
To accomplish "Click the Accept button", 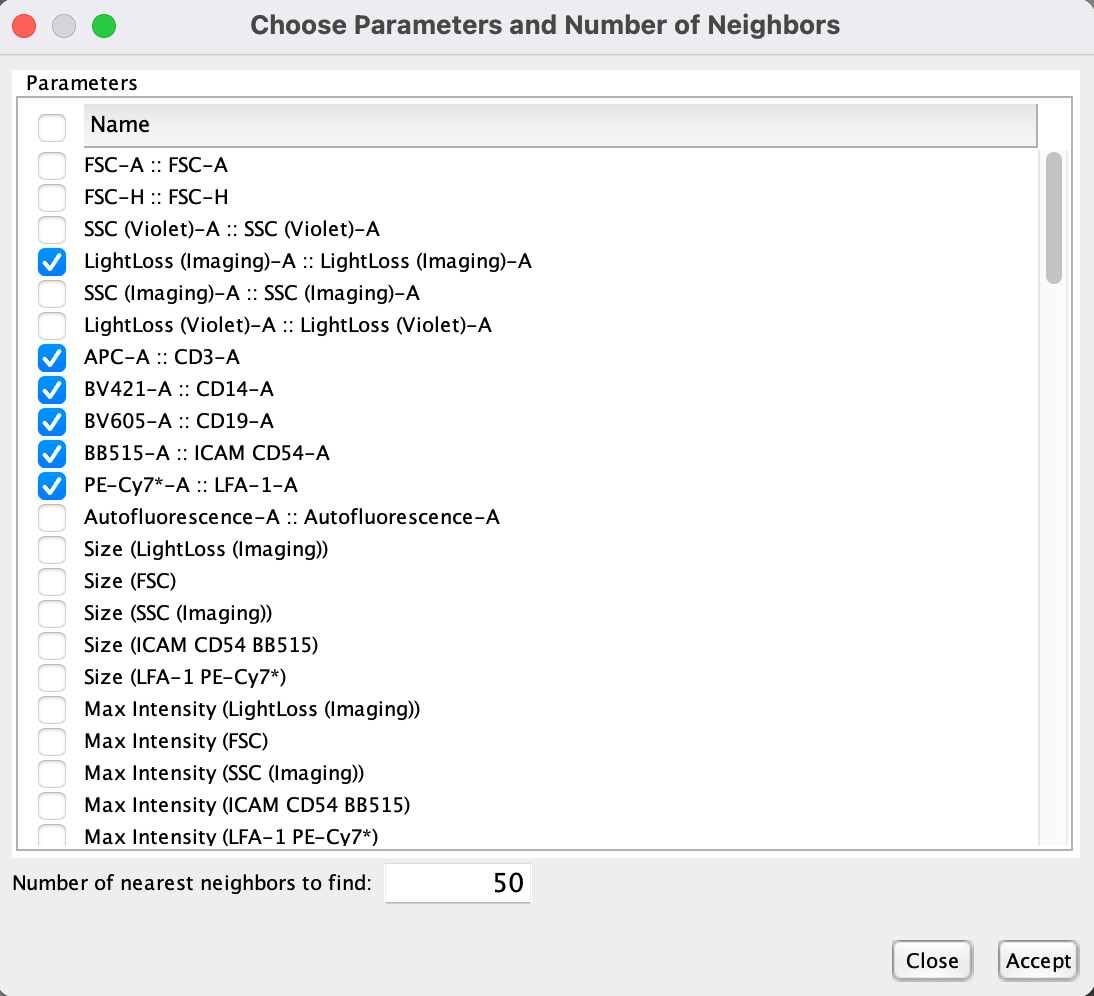I will pos(1038,961).
